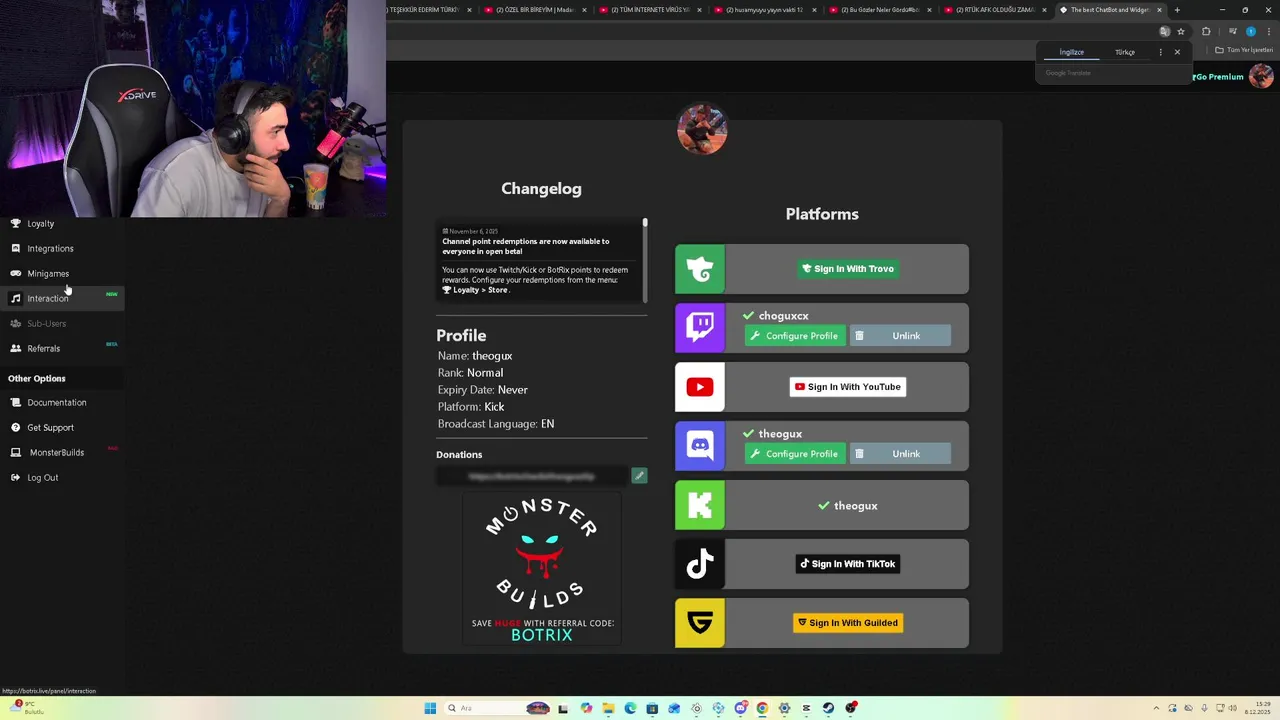Viewport: 1280px width, 720px height.
Task: Click the TikTok platform logo tile
Action: coord(700,564)
